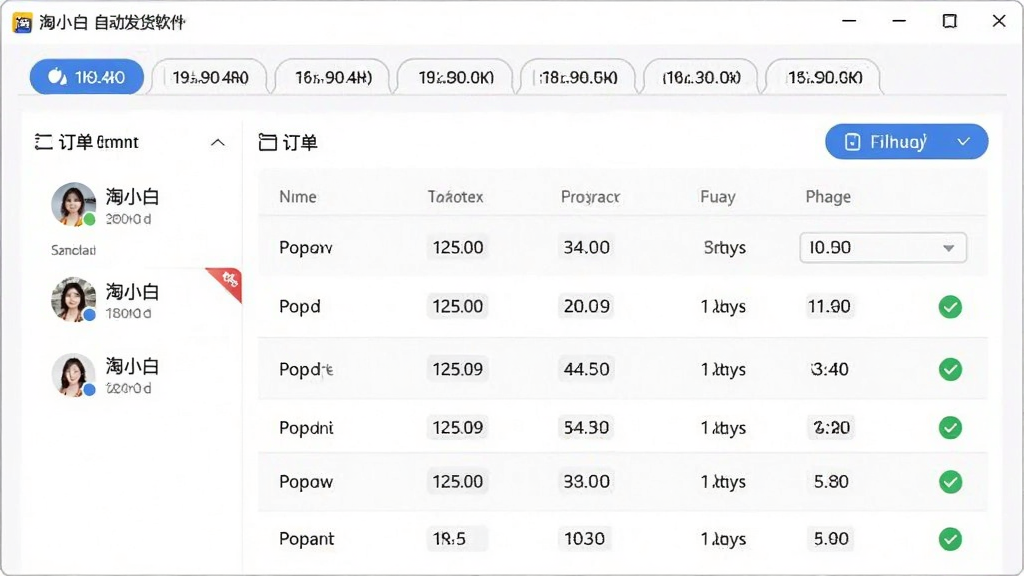Viewport: 1024px width, 576px height.
Task: Toggle the green check in 44.50 row
Action: pyautogui.click(x=950, y=369)
